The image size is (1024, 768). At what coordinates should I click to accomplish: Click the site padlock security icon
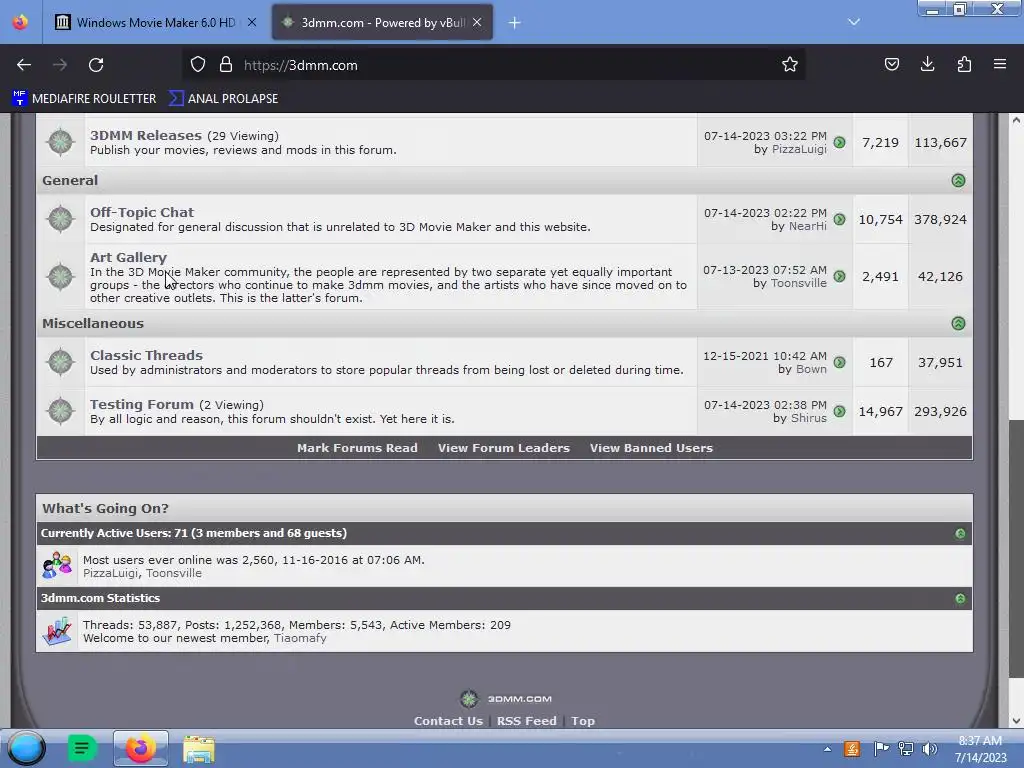pyautogui.click(x=226, y=65)
